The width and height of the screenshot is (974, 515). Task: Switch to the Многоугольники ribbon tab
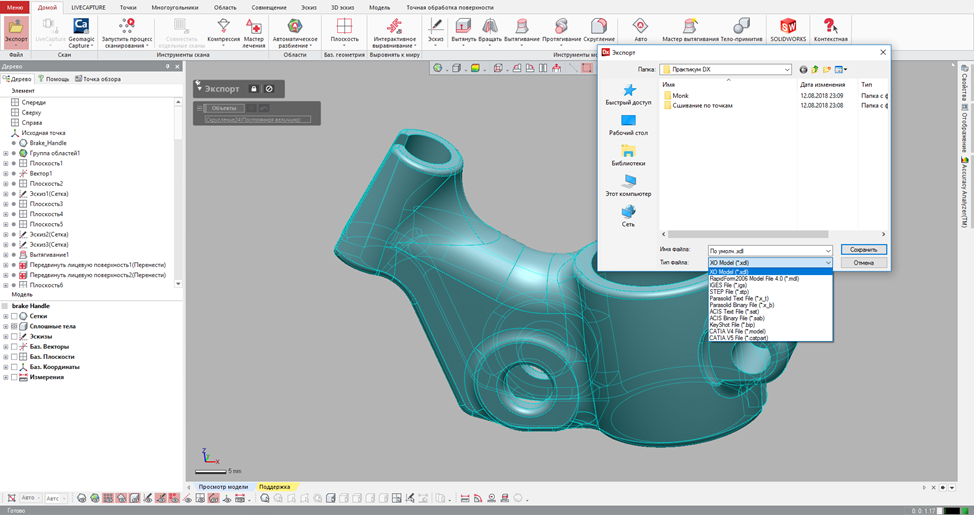(x=175, y=7)
